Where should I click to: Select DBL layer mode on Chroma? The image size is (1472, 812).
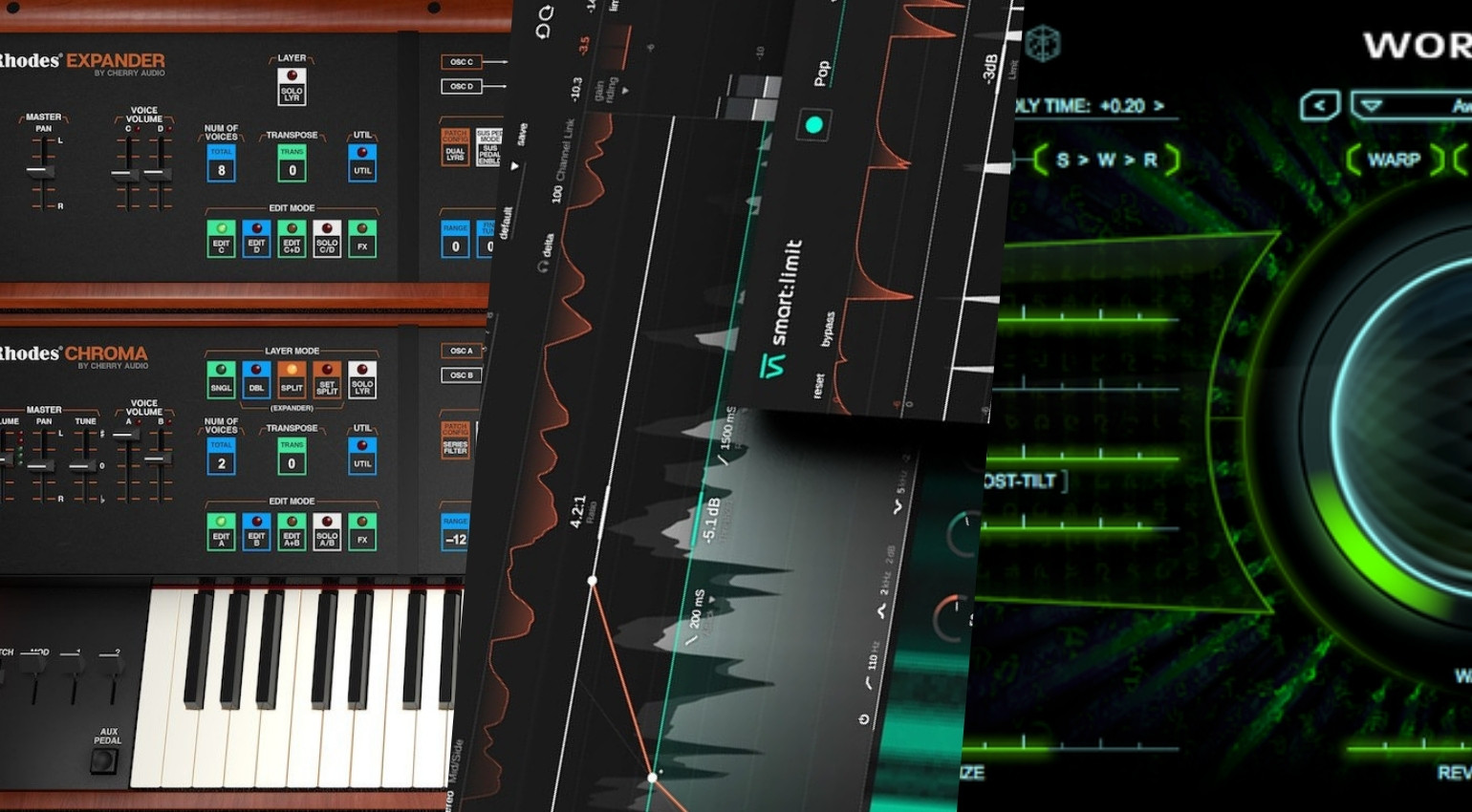(x=256, y=379)
